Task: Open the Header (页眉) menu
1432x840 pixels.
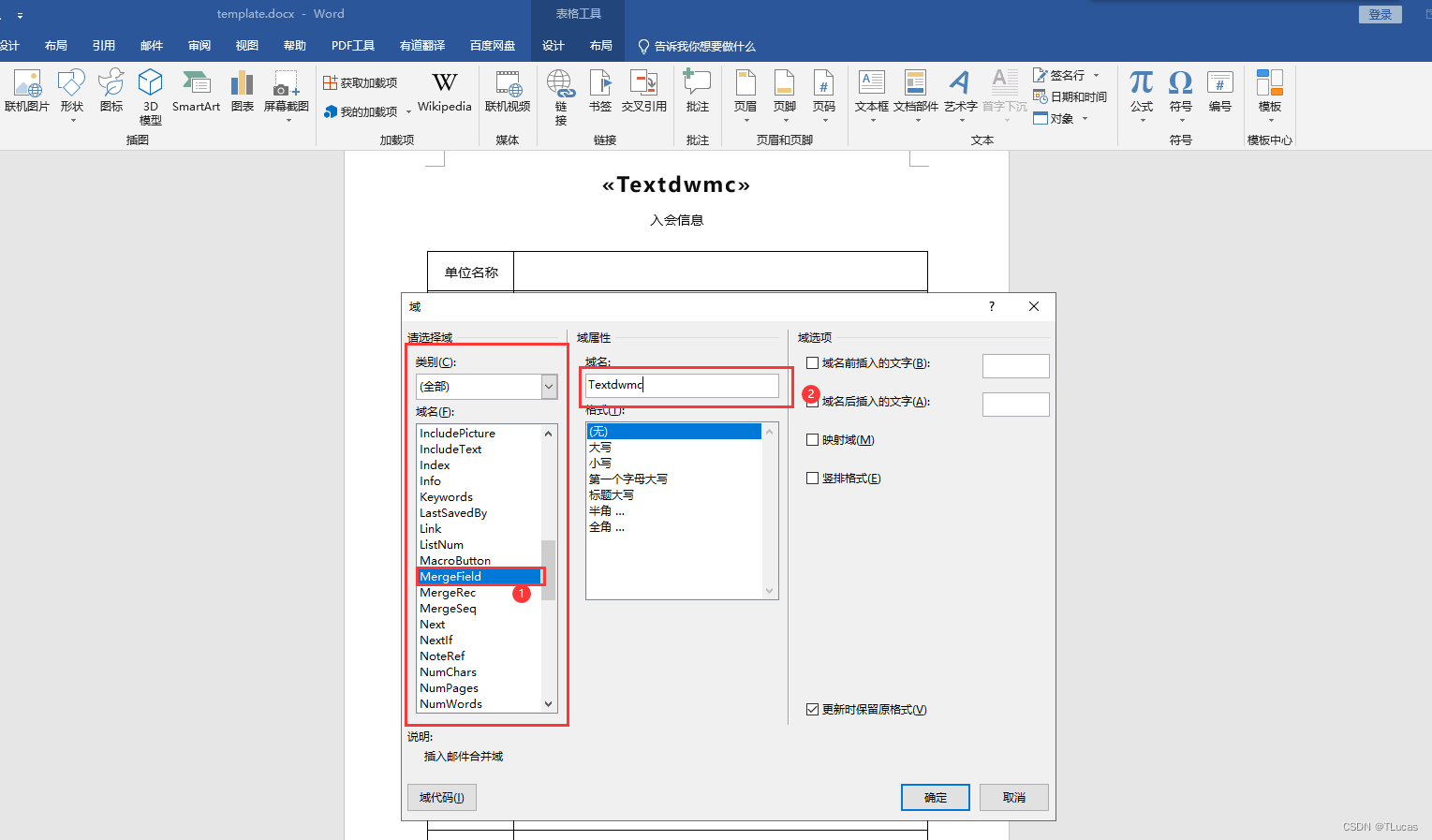Action: (746, 95)
